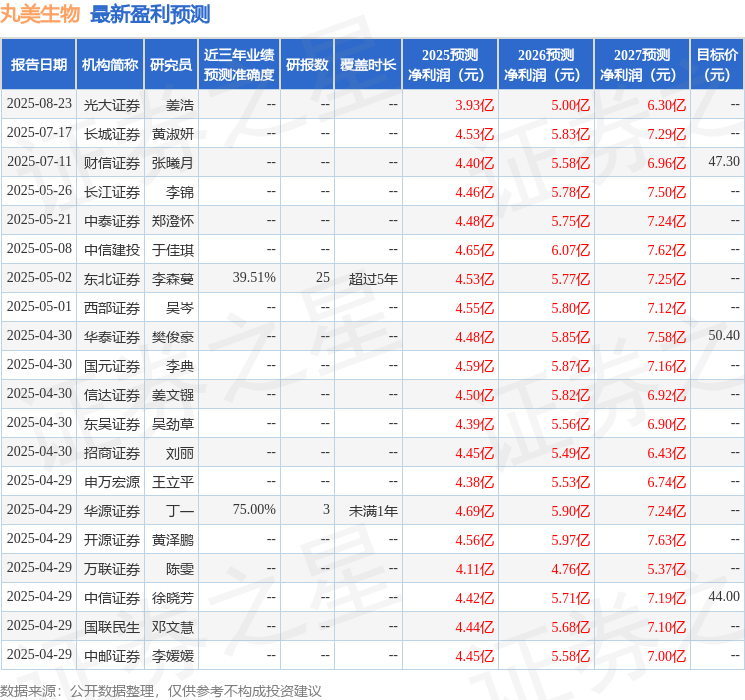Click the 覆盖时长 column header
745x700 pixels.
pyautogui.click(x=368, y=65)
